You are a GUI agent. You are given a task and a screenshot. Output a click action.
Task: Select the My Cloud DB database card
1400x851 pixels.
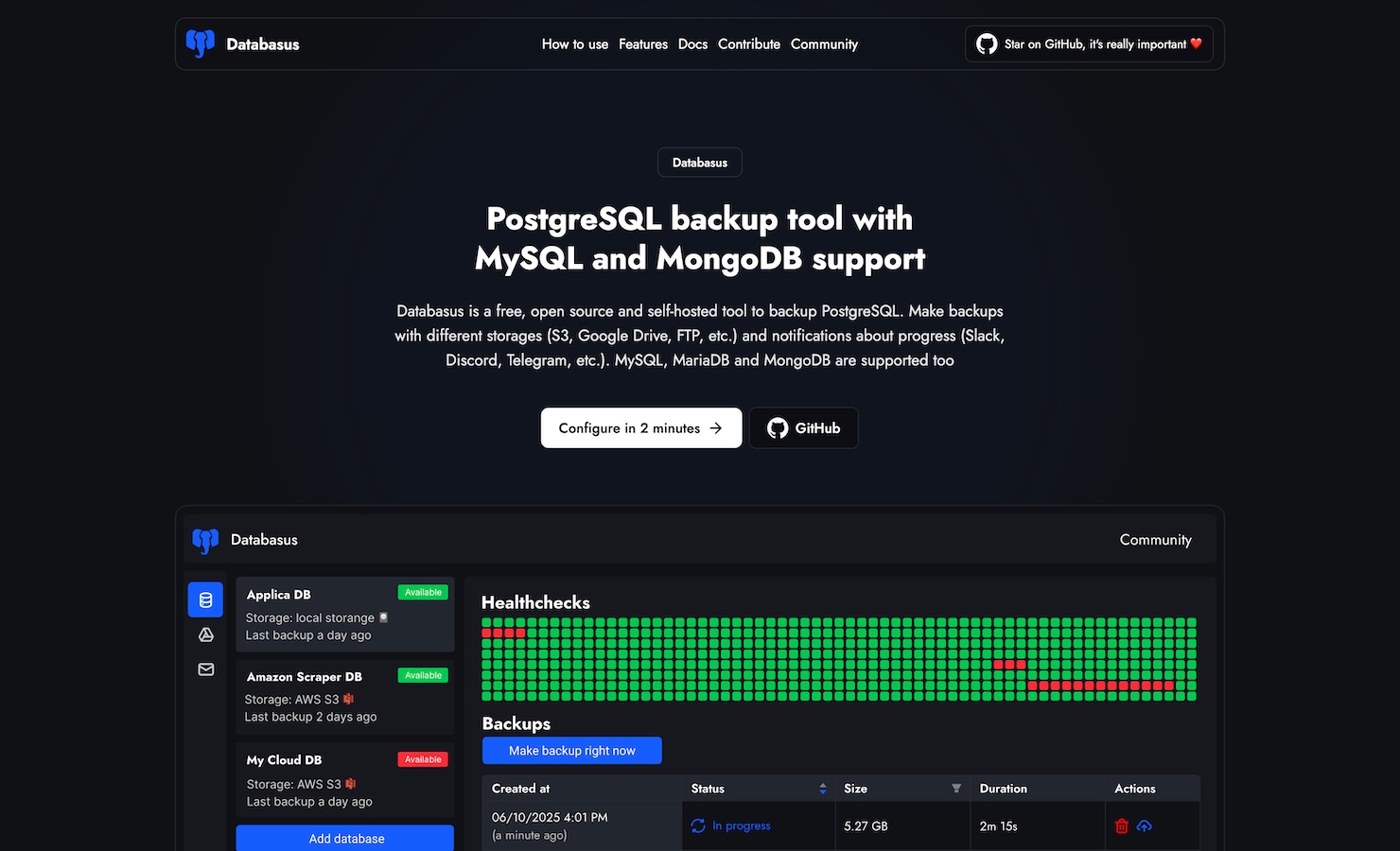(344, 780)
